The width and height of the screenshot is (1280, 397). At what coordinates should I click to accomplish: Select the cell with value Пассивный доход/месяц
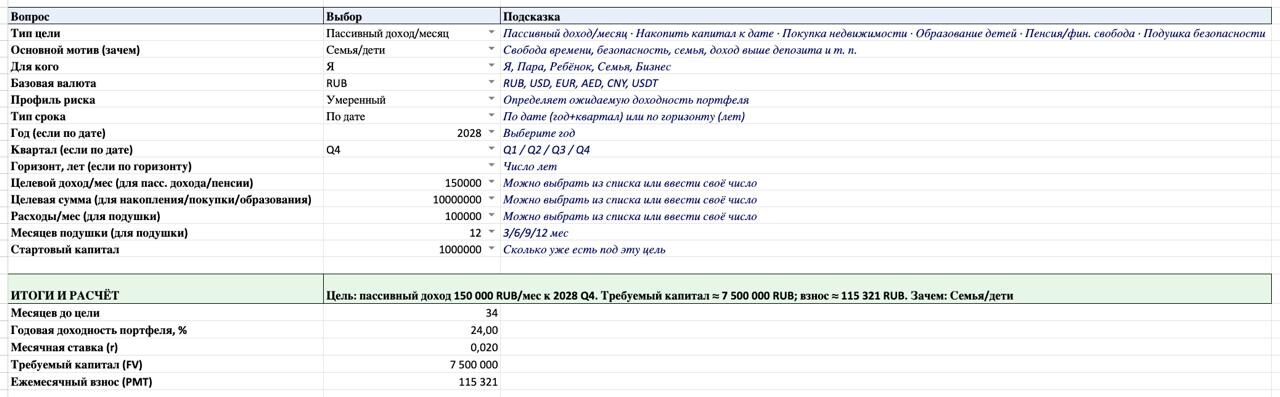(411, 33)
